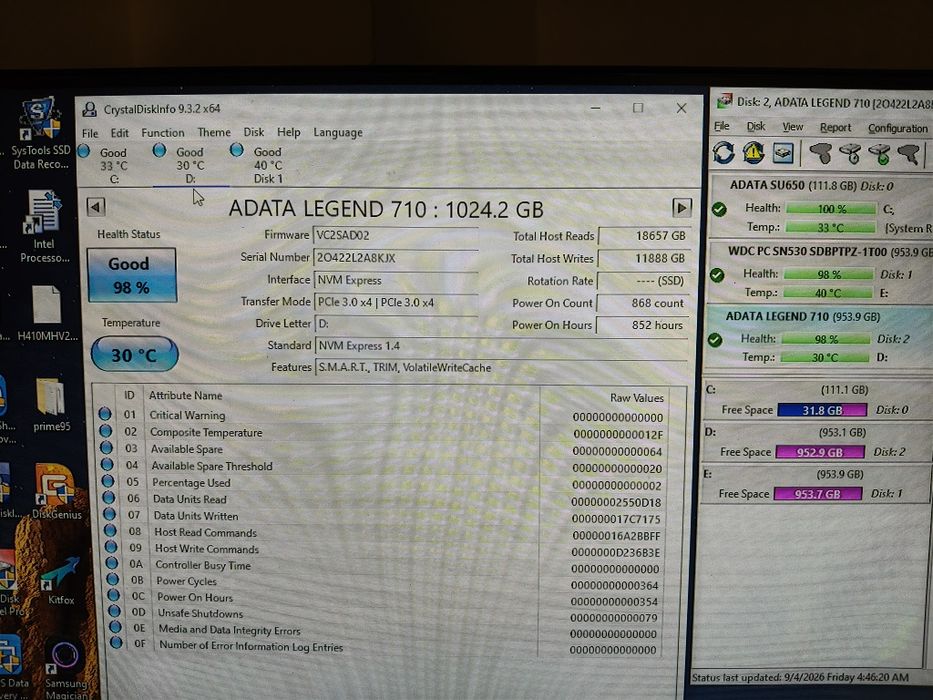Select ADATA SU650 disk in Sentinel list

click(821, 206)
